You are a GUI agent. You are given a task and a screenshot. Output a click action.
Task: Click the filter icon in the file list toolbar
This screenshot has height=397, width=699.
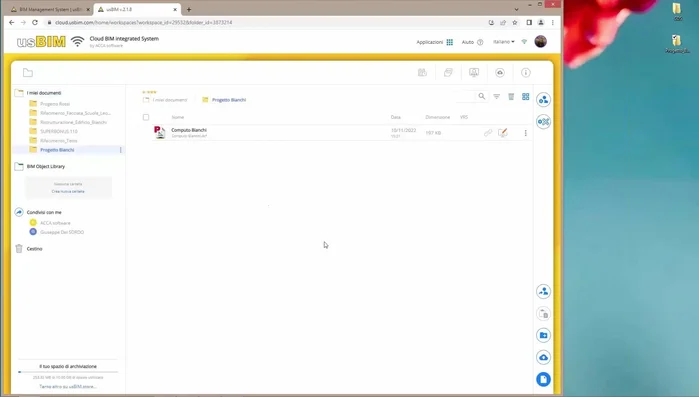point(497,97)
